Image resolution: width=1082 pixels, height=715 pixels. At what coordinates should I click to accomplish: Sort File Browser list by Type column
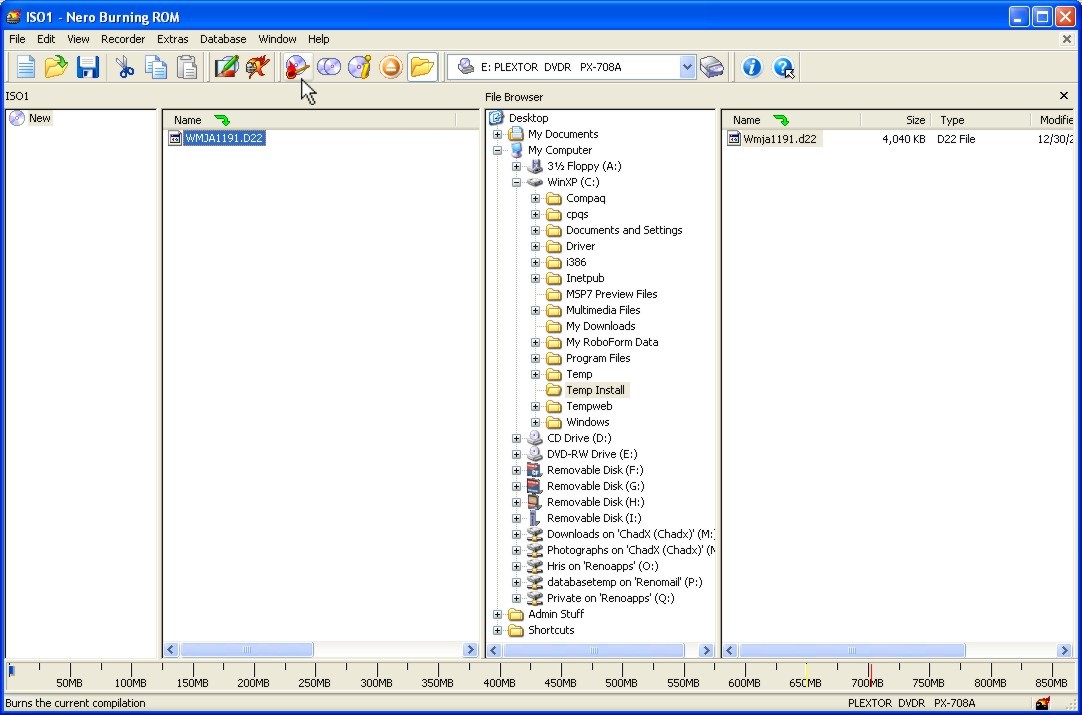click(x=981, y=119)
